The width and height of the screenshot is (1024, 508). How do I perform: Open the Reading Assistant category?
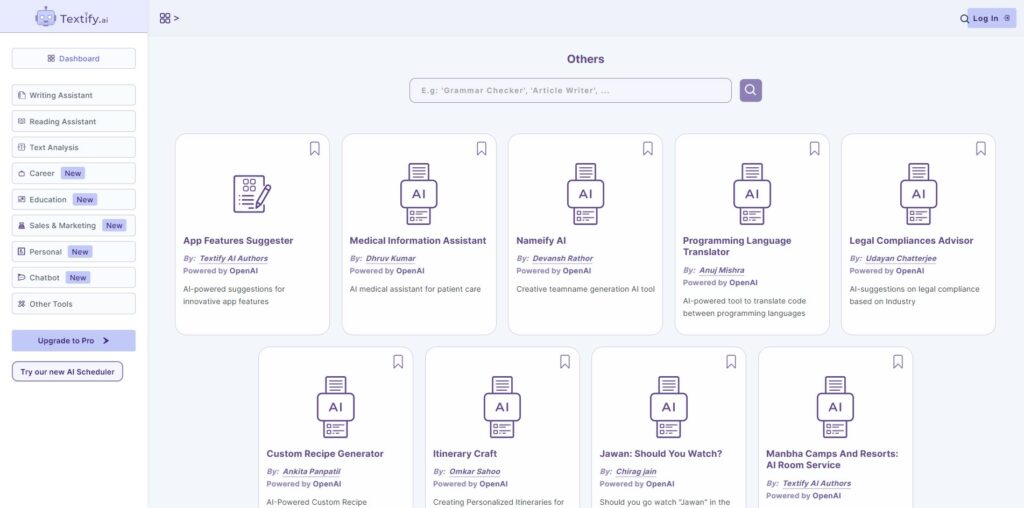(x=74, y=121)
